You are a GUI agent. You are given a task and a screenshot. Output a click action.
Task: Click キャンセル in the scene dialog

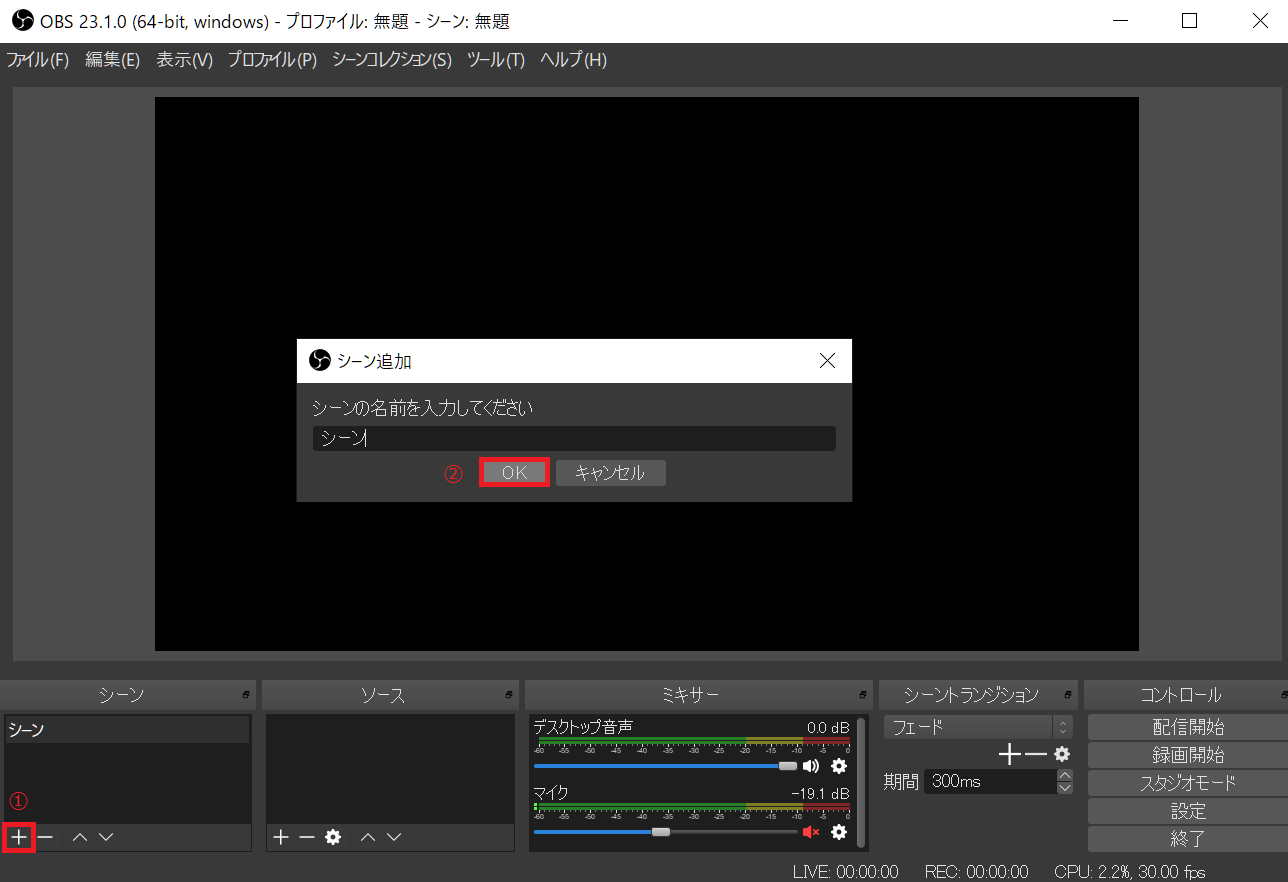pos(610,473)
